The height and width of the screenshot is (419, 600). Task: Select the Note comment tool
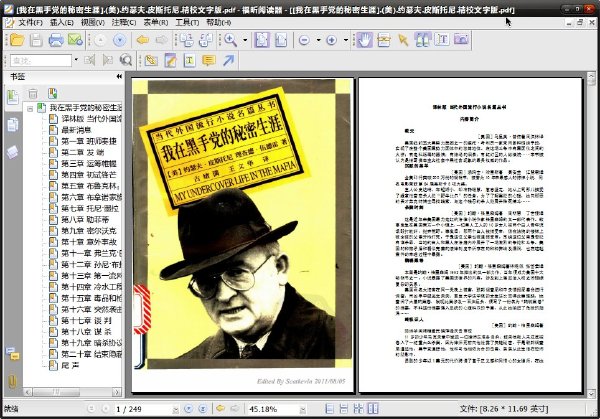(x=209, y=60)
